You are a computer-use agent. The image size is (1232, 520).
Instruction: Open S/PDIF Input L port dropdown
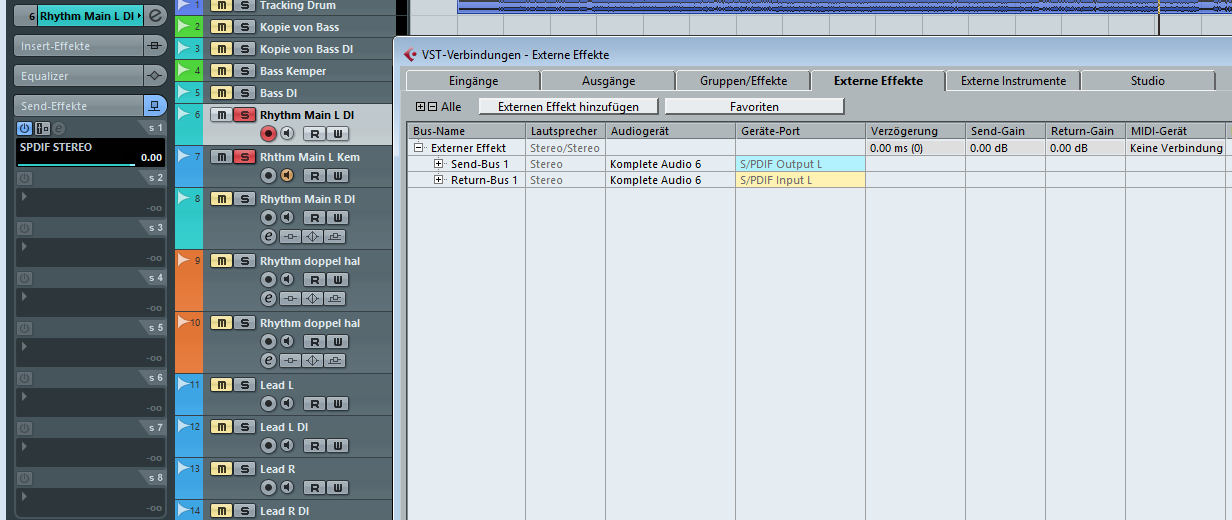click(x=800, y=180)
